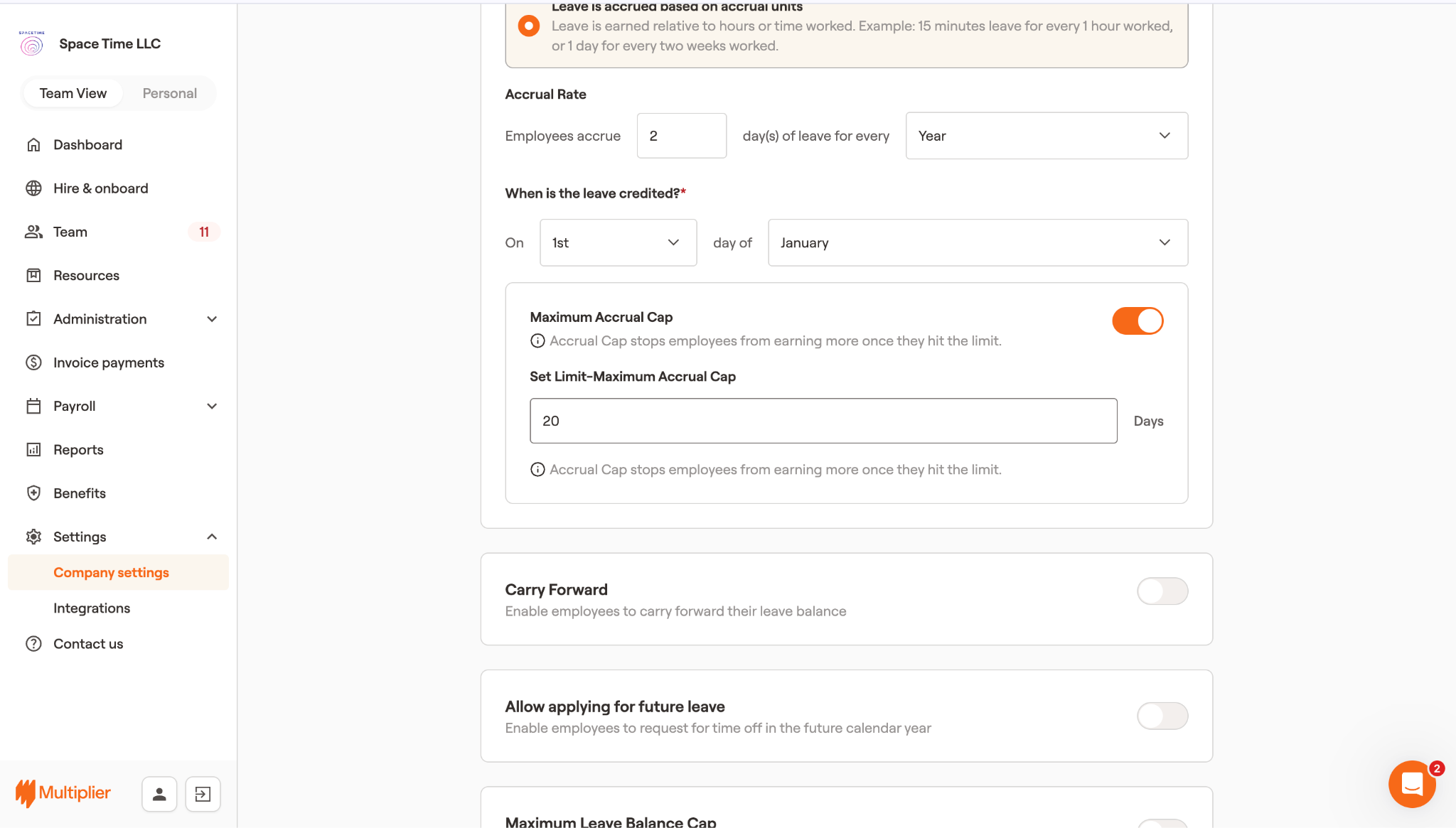1456x828 pixels.
Task: Click the Reports chart icon
Action: [x=33, y=450]
